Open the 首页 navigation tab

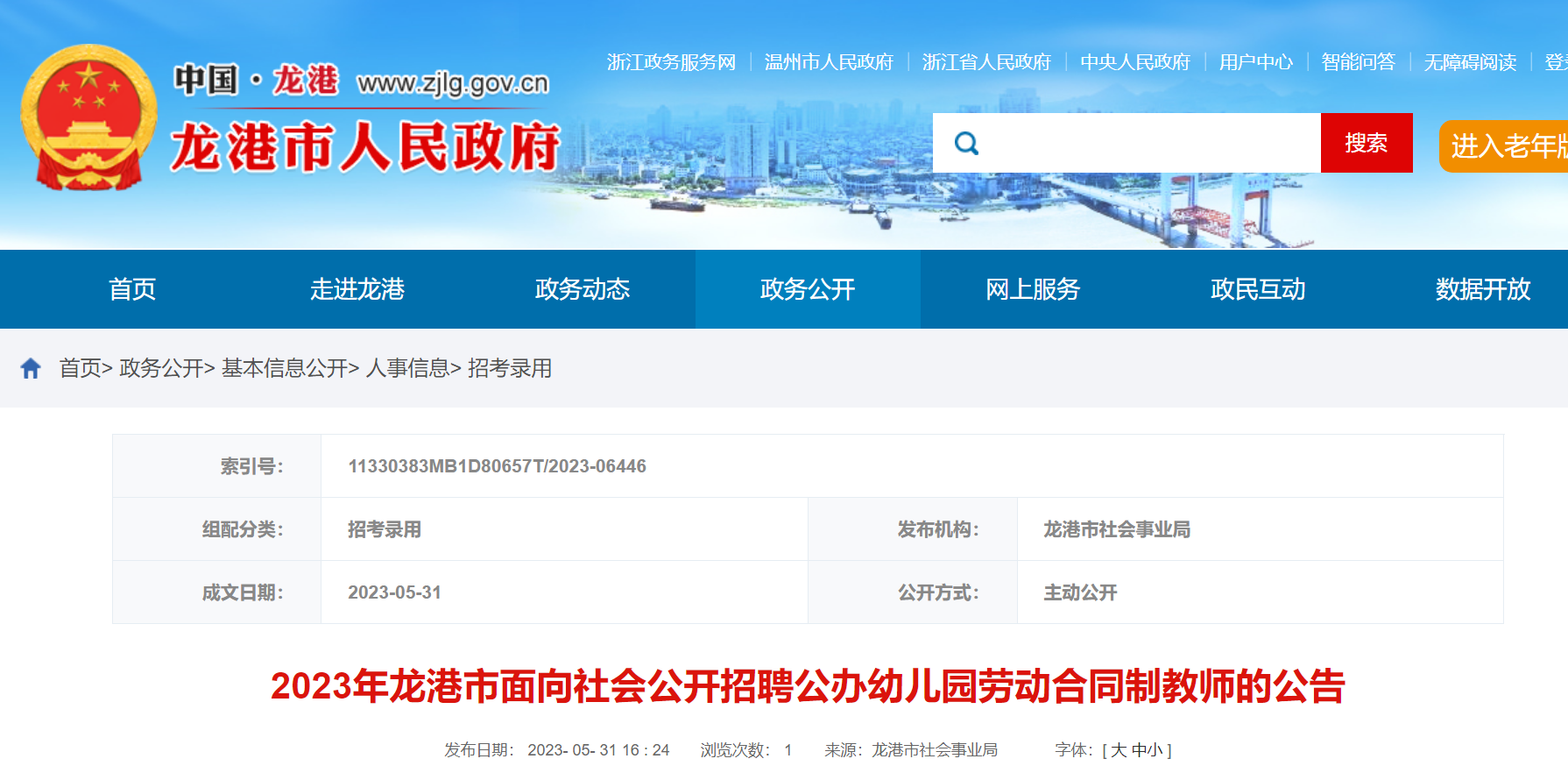tap(132, 289)
